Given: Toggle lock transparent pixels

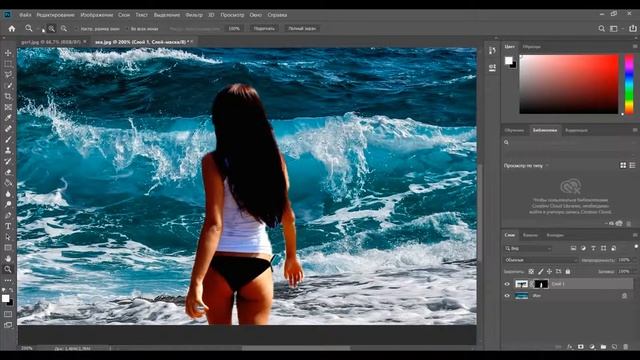Looking at the screenshot, I should tap(531, 271).
